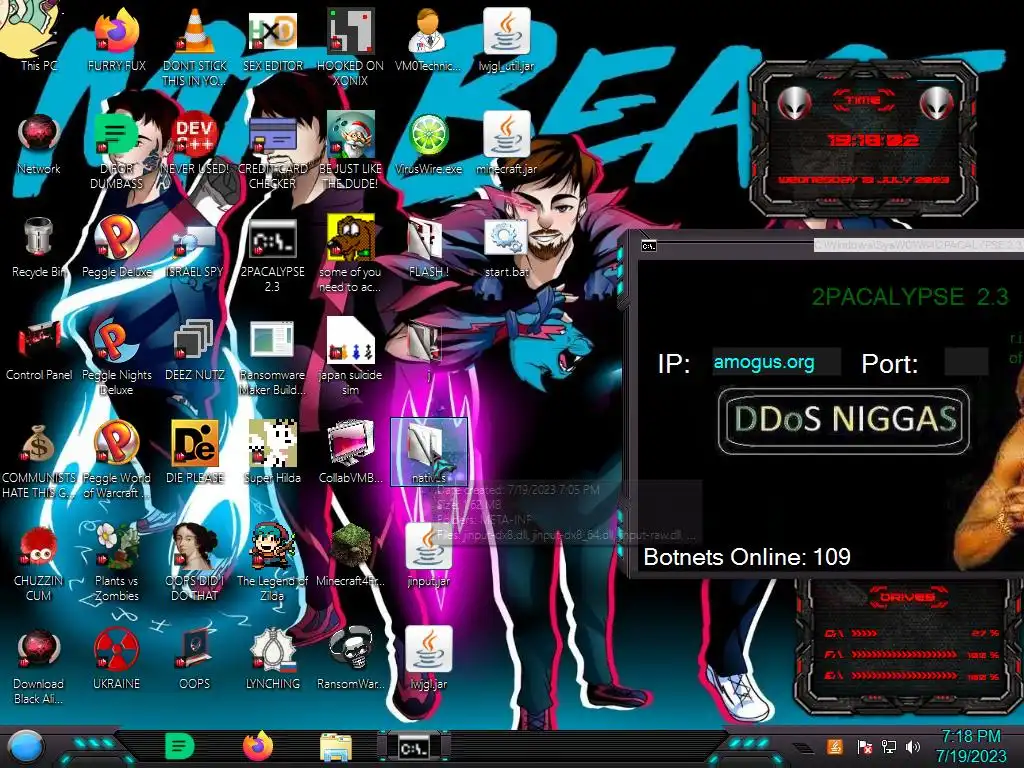This screenshot has height=768, width=1024.
Task: Open BE JUST LIKE THE DUDE! icon
Action: point(351,150)
